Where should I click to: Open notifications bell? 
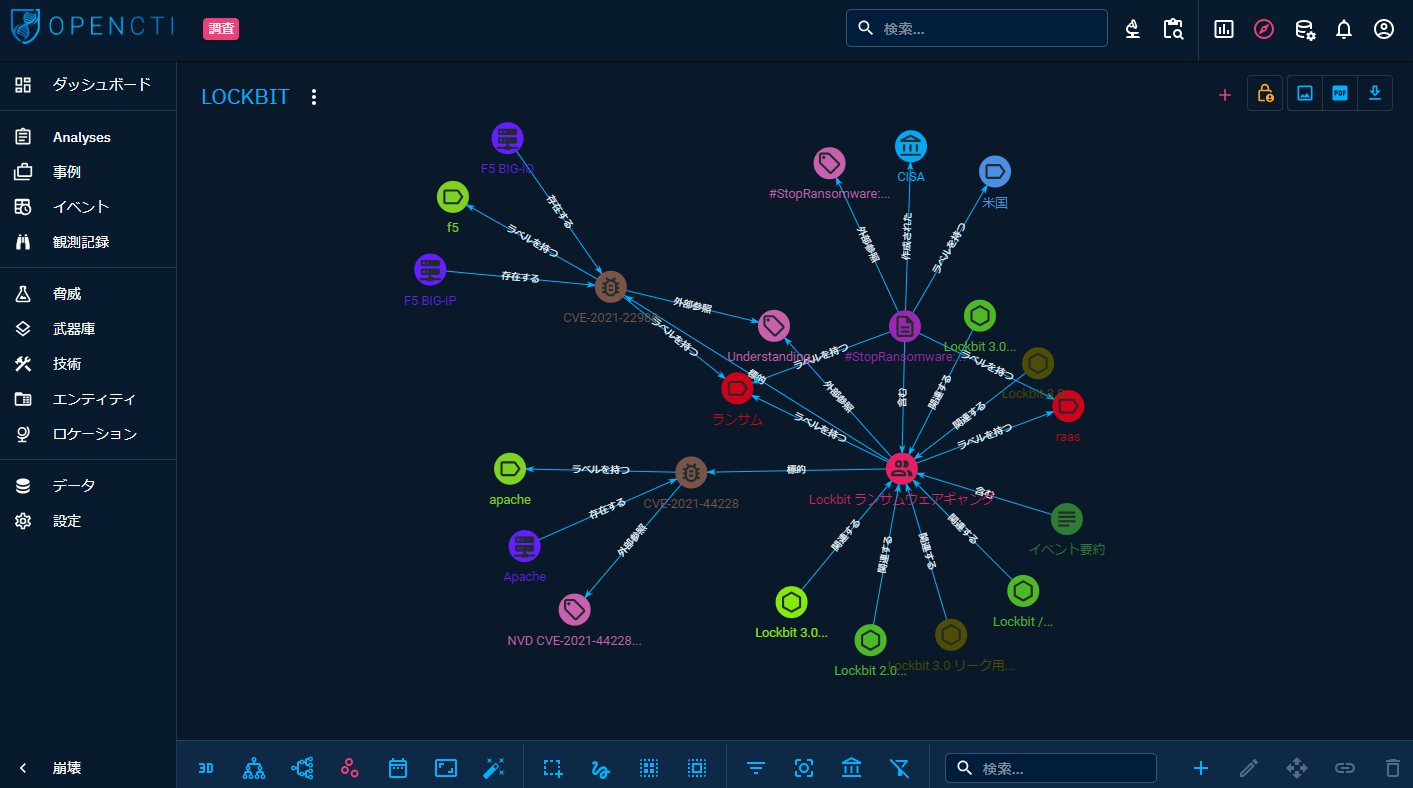(1344, 29)
